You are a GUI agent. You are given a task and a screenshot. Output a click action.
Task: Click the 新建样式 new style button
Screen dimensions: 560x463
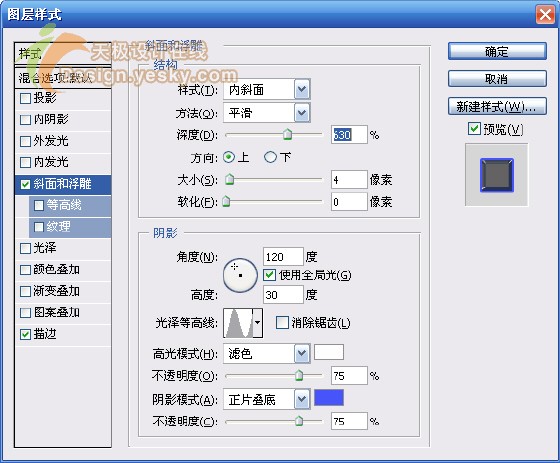point(497,106)
